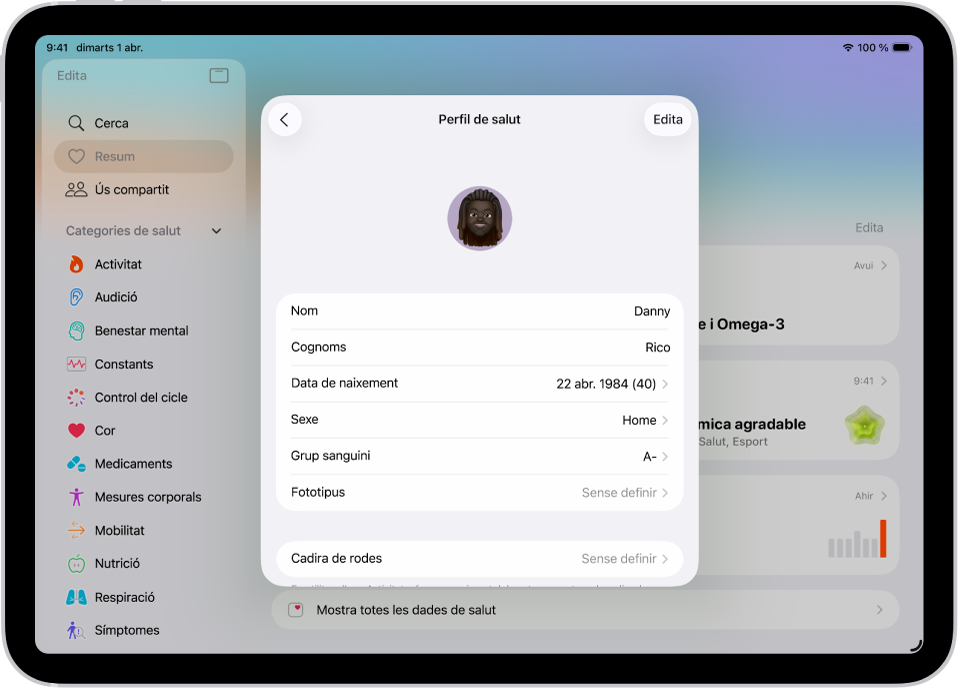
Task: Tap Sense definir in the Fototipus row
Action: click(619, 492)
